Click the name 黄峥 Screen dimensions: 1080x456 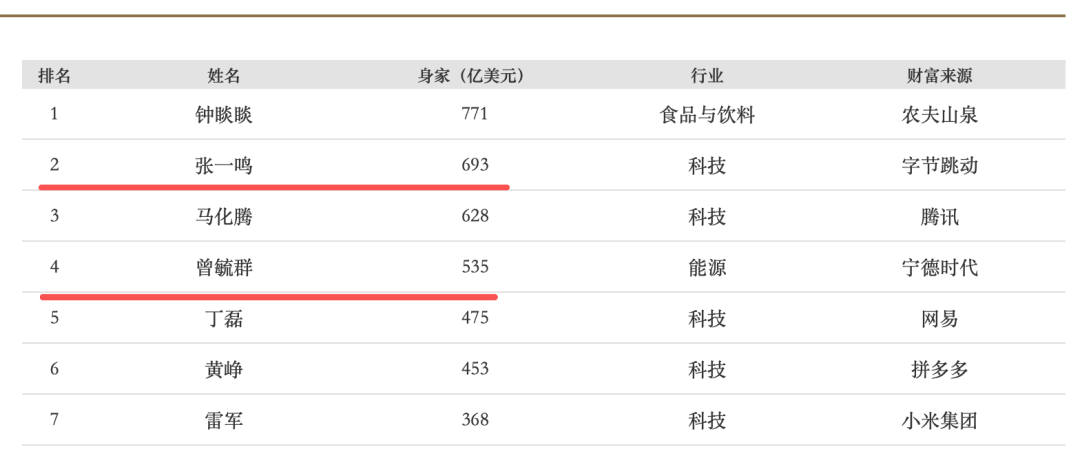[x=224, y=370]
